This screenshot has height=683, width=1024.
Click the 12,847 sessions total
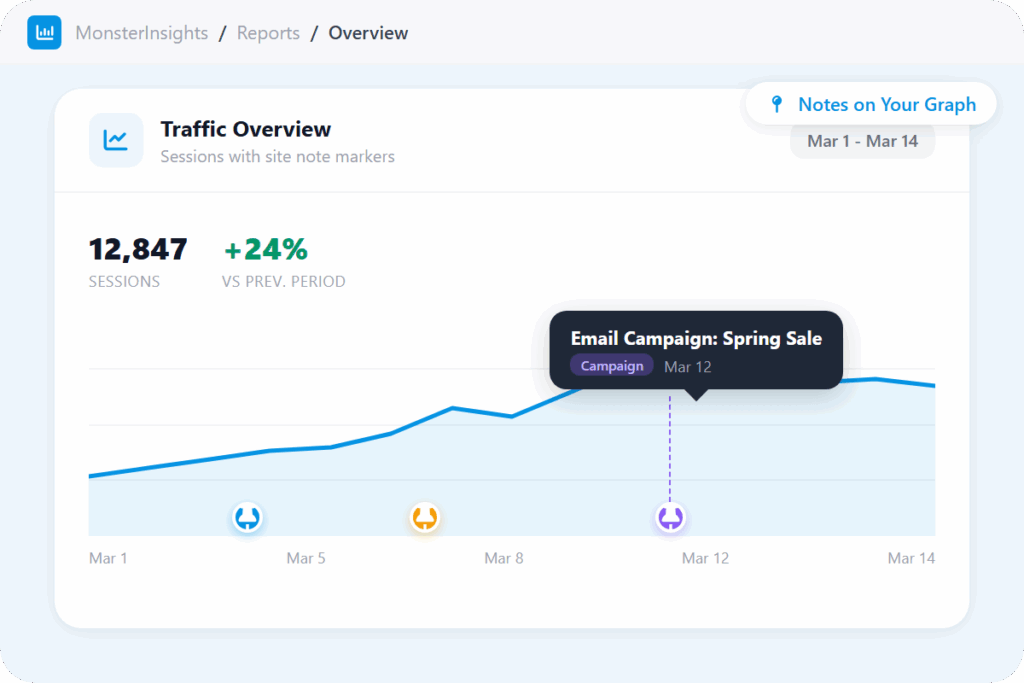point(138,249)
